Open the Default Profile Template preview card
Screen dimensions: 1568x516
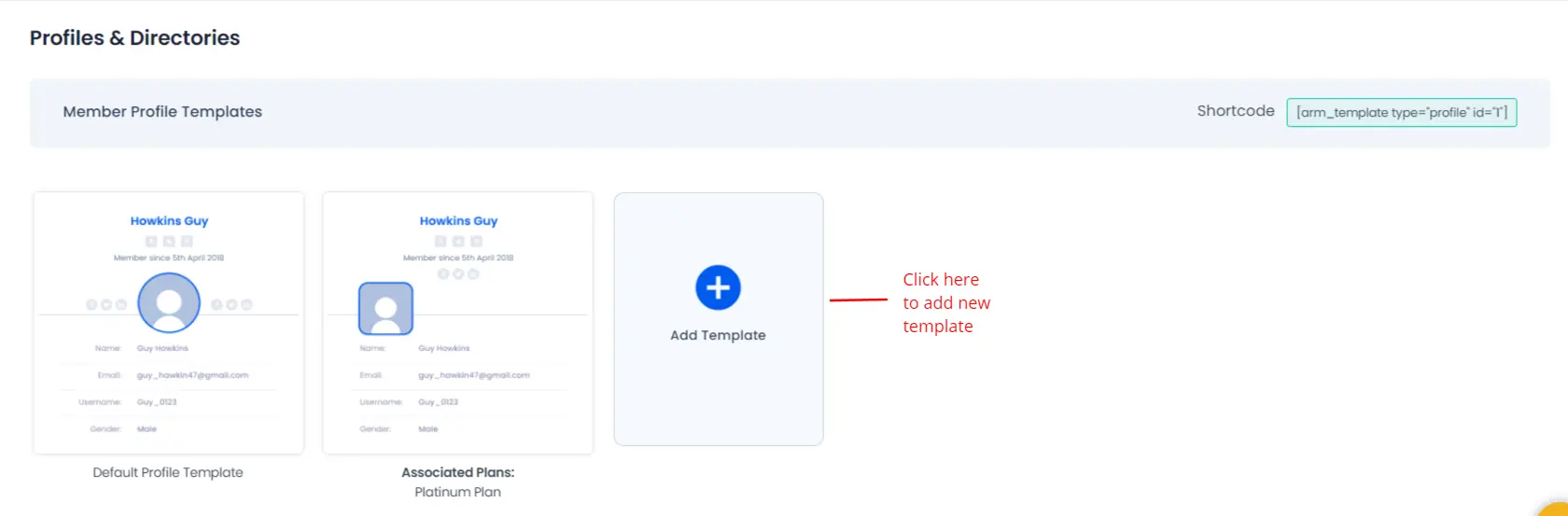coord(169,323)
